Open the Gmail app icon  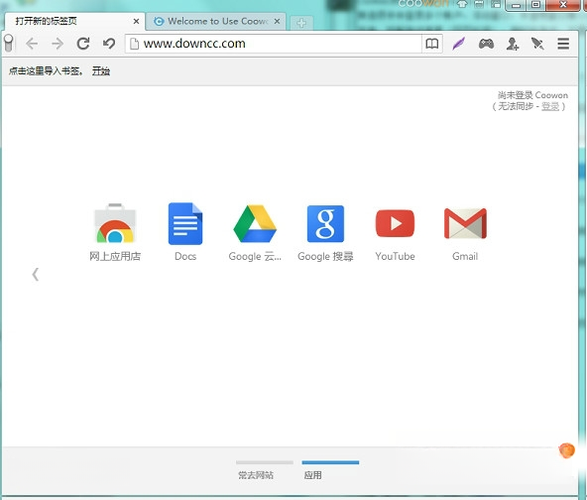(x=465, y=223)
